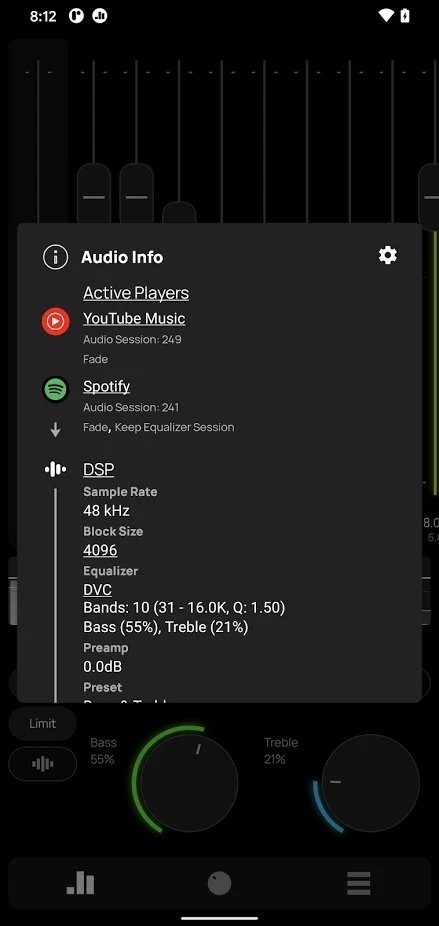
Task: Open Audio Info settings gear
Action: click(x=388, y=255)
